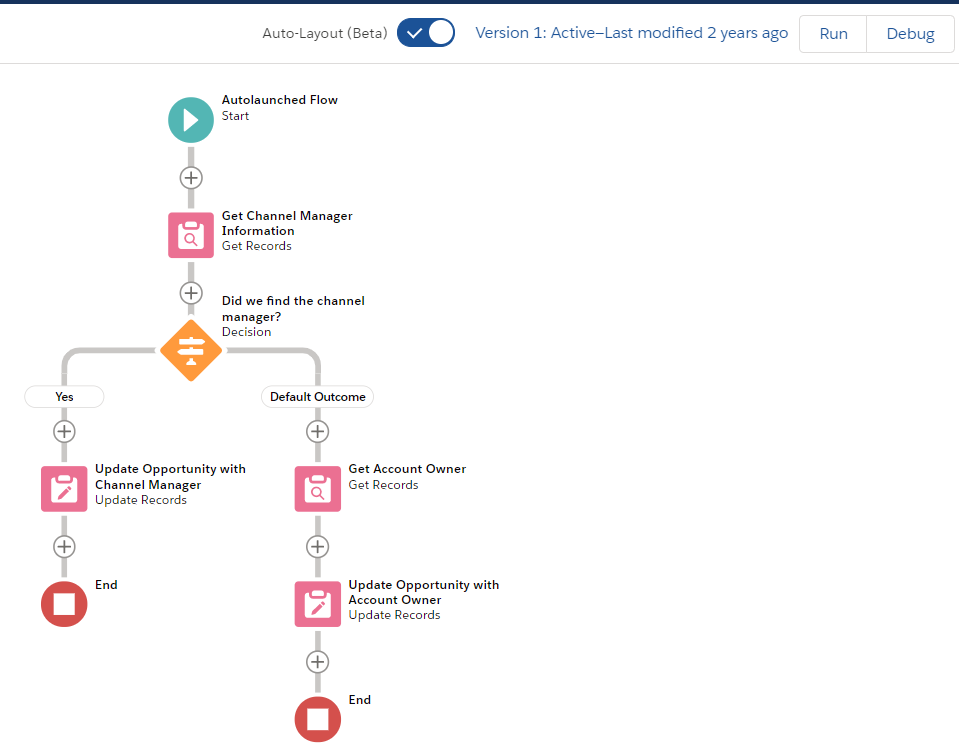Open Get Channel Manager Information element
Image resolution: width=959 pixels, height=750 pixels.
191,235
